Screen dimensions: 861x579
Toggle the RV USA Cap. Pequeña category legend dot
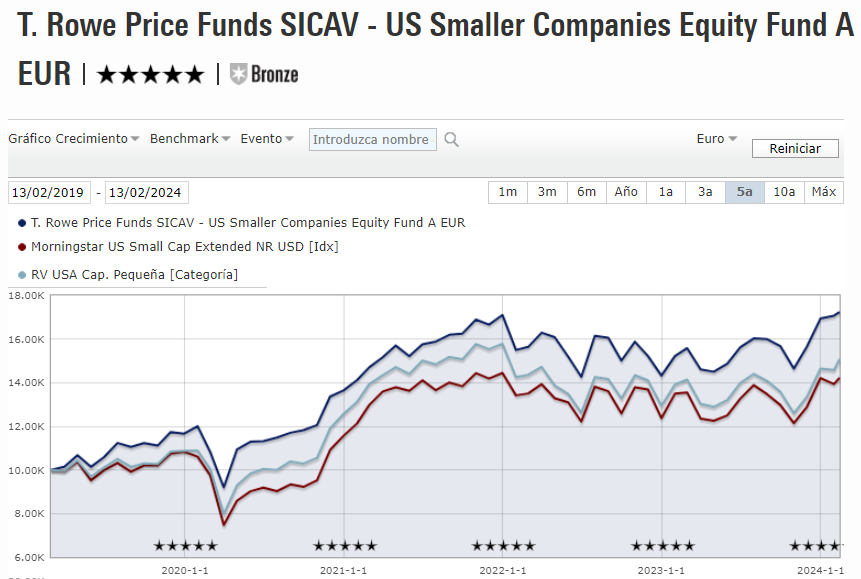click(23, 274)
